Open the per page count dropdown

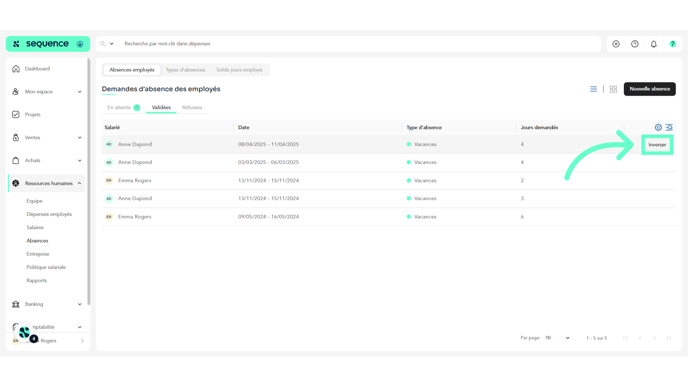557,338
